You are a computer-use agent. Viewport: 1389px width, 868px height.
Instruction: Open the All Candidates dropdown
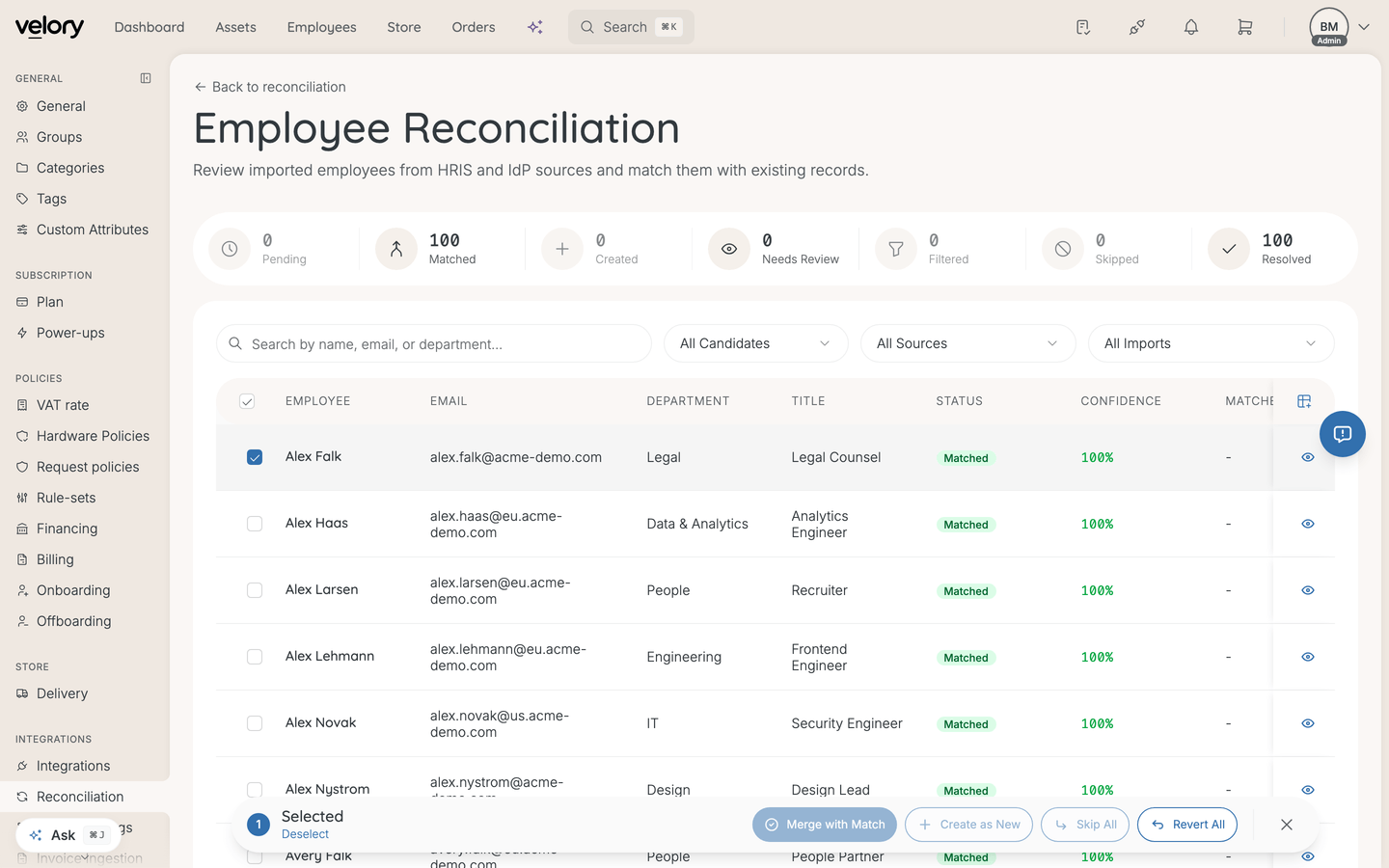pos(756,343)
